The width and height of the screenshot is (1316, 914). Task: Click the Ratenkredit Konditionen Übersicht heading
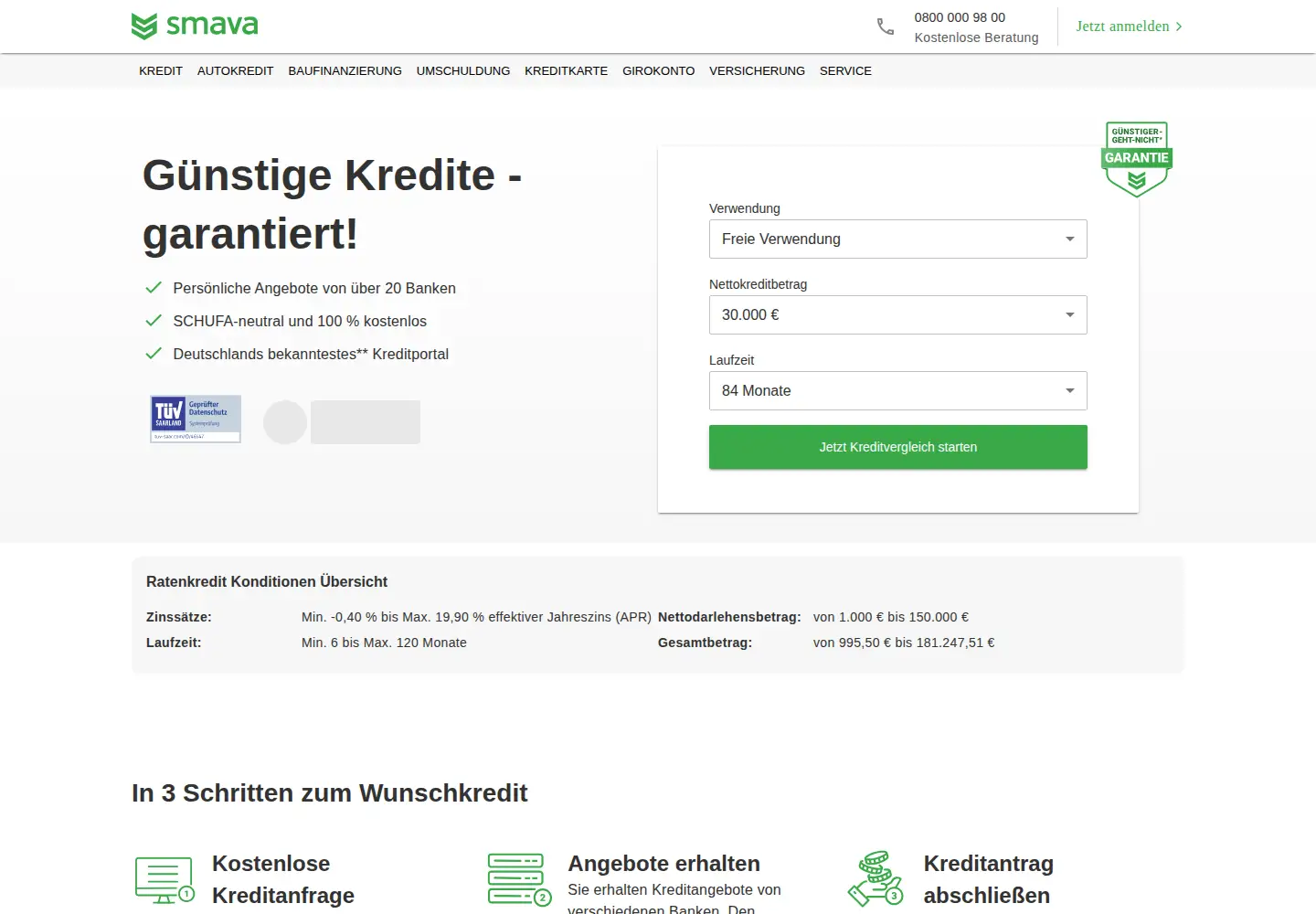(267, 581)
